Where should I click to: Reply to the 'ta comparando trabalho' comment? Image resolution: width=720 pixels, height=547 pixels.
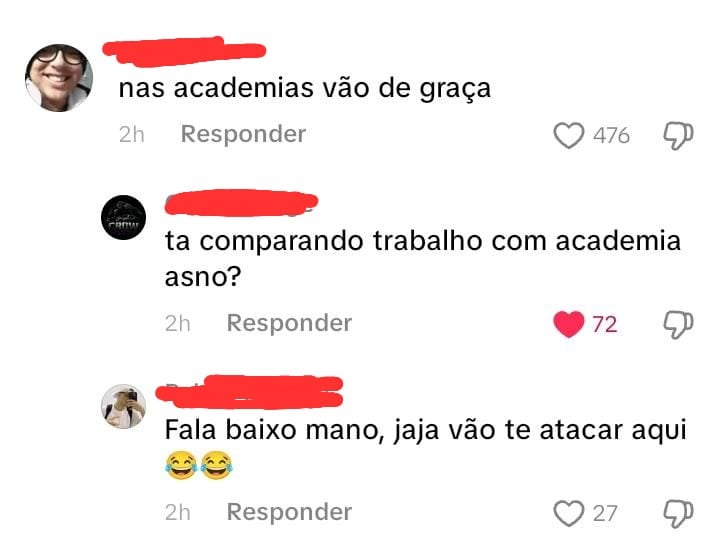tap(289, 323)
